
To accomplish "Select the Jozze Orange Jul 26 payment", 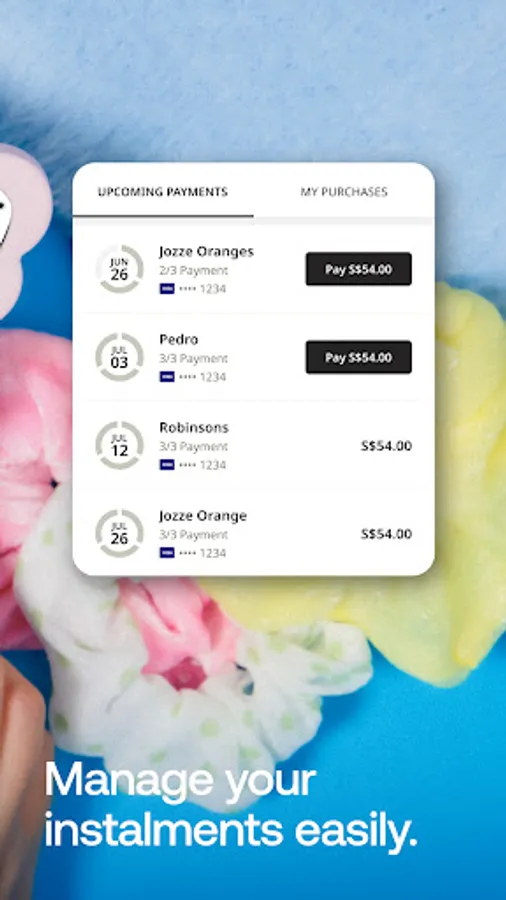I will (x=253, y=533).
